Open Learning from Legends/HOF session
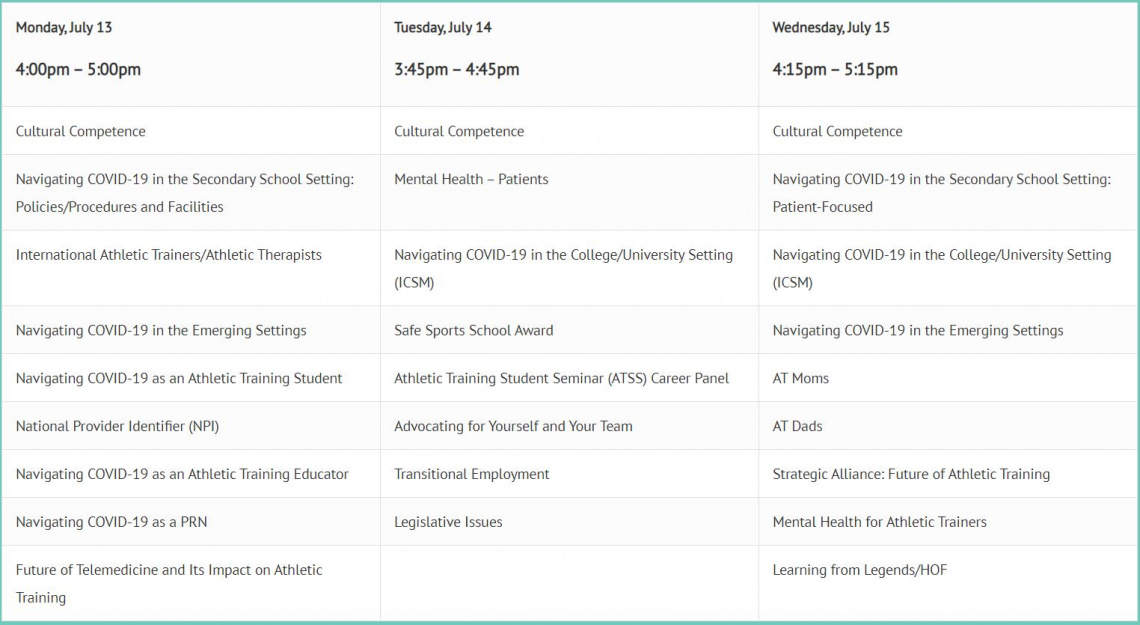The height and width of the screenshot is (625, 1140). (x=860, y=570)
